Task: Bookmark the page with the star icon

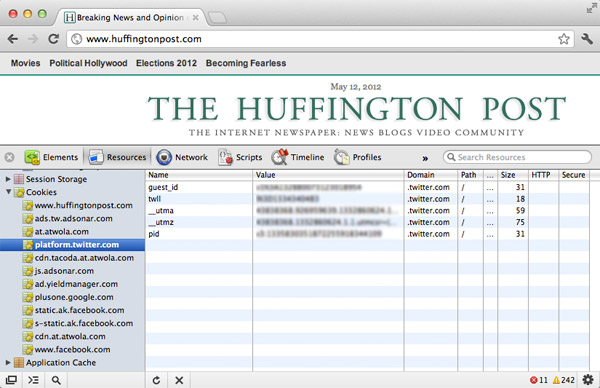Action: coord(563,39)
